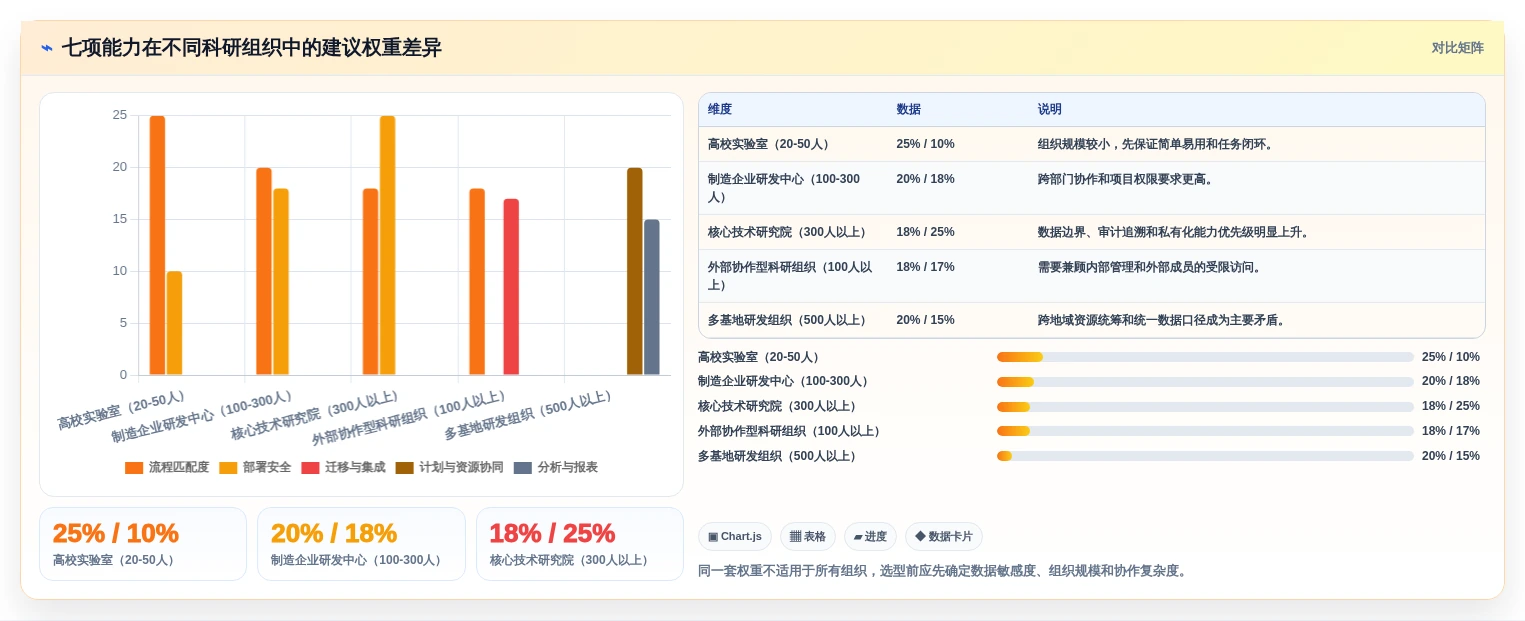This screenshot has width=1525, height=621.
Task: Toggle the 迁移与集成 legend item
Action: (x=343, y=467)
